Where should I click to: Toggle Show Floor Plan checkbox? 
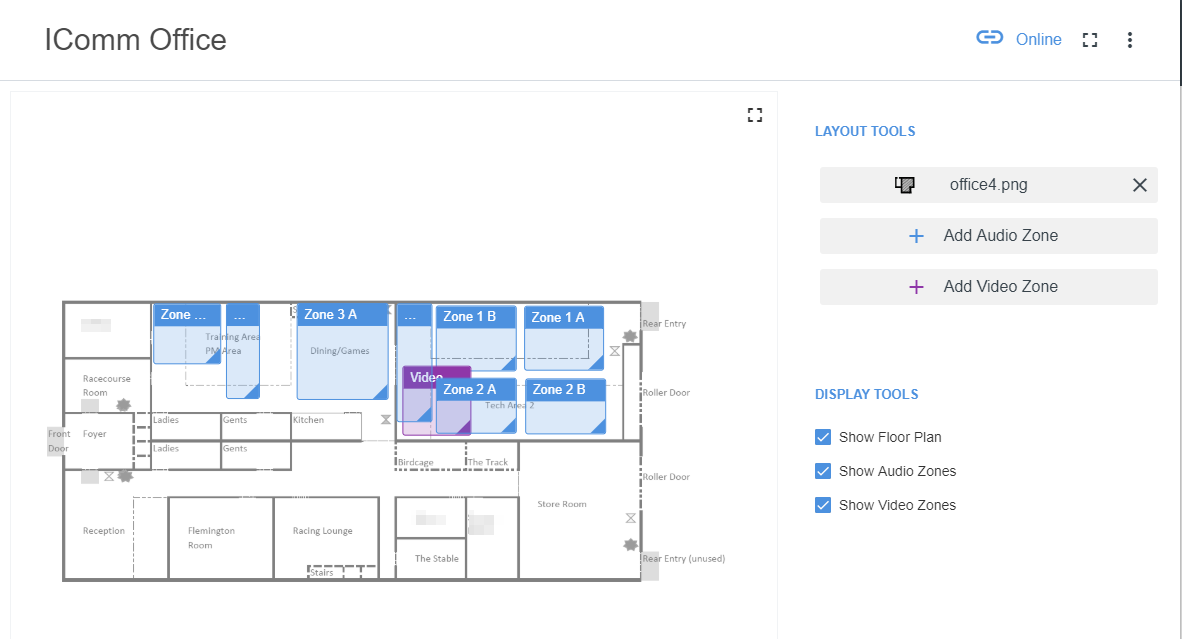pyautogui.click(x=823, y=437)
